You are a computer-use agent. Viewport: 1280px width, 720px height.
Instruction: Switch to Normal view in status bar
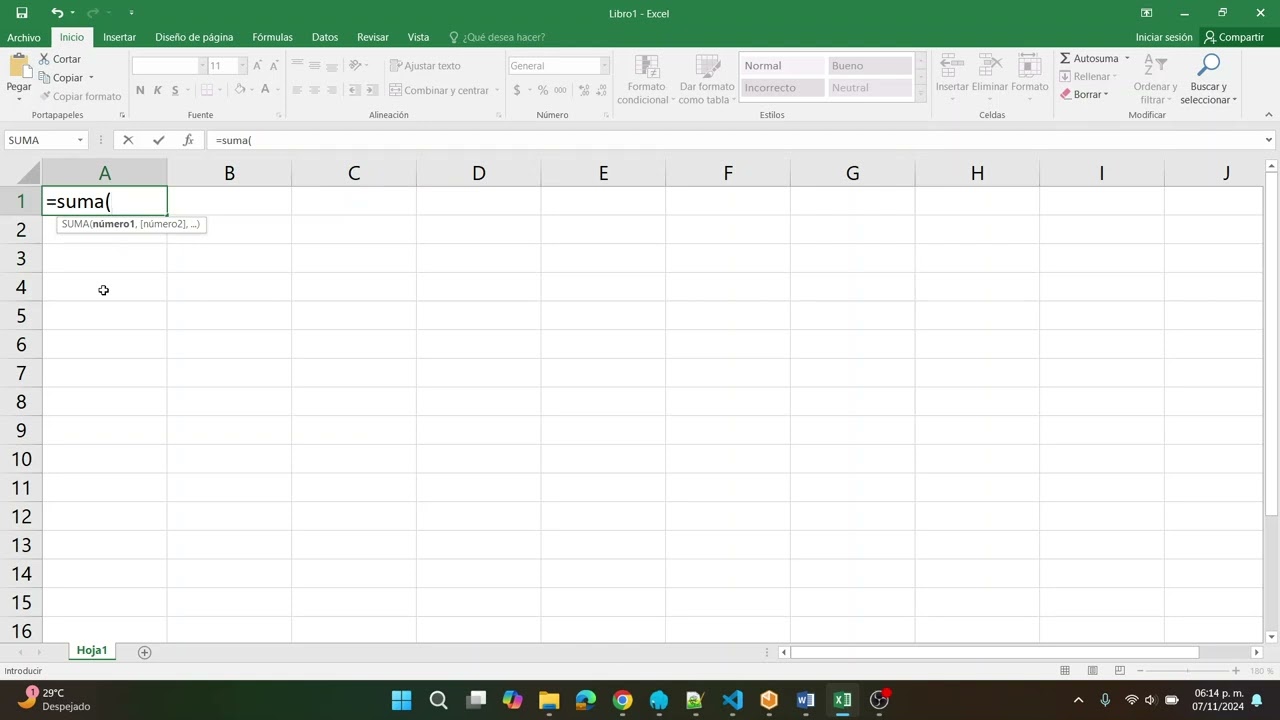[1065, 671]
